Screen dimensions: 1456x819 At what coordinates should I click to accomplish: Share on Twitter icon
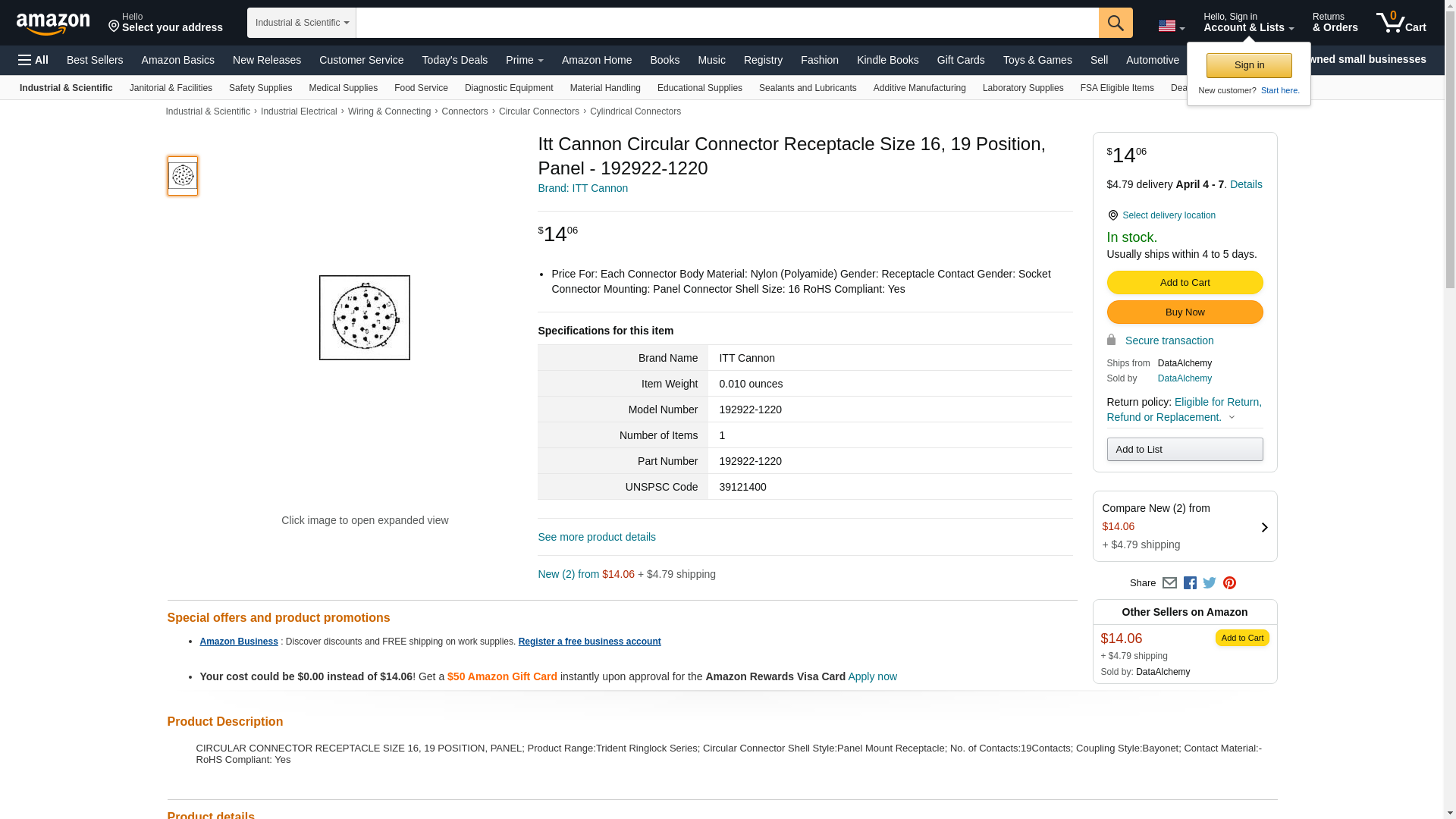coord(1210,583)
